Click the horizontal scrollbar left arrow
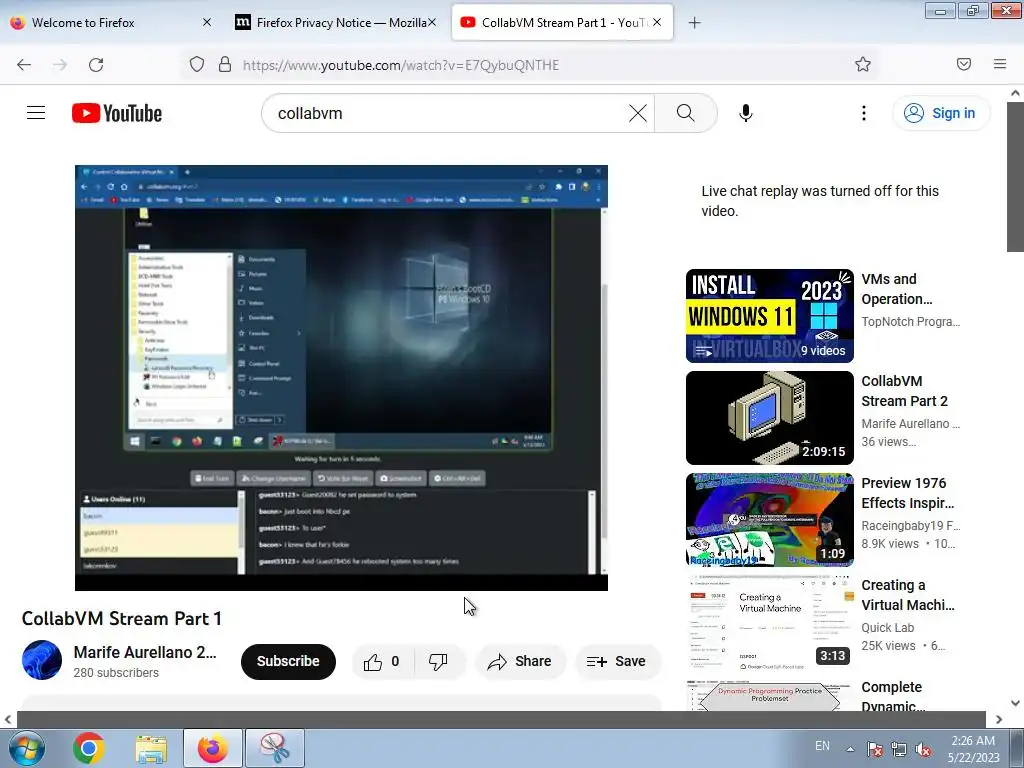Viewport: 1024px width, 768px height. tap(8, 720)
